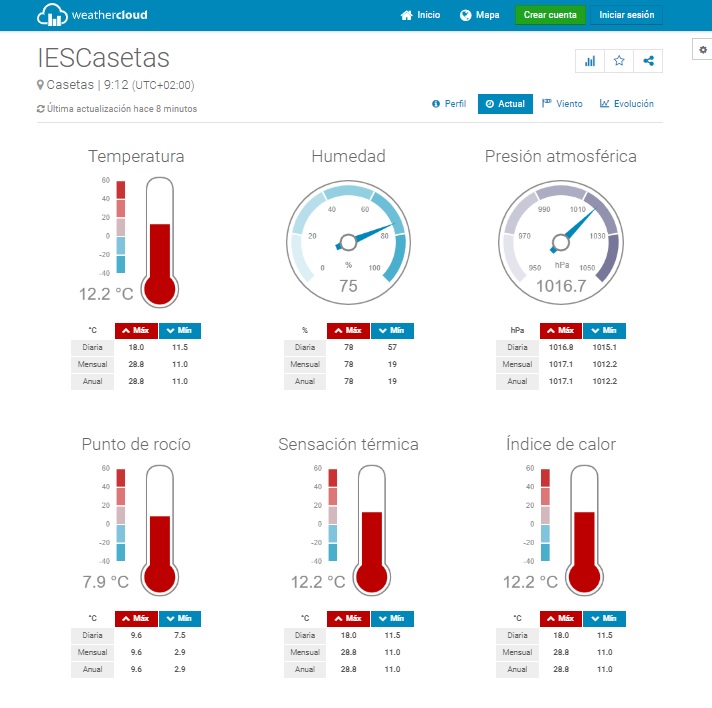
Task: Click the pale pink swatch of Índice de calor scale
Action: [545, 515]
